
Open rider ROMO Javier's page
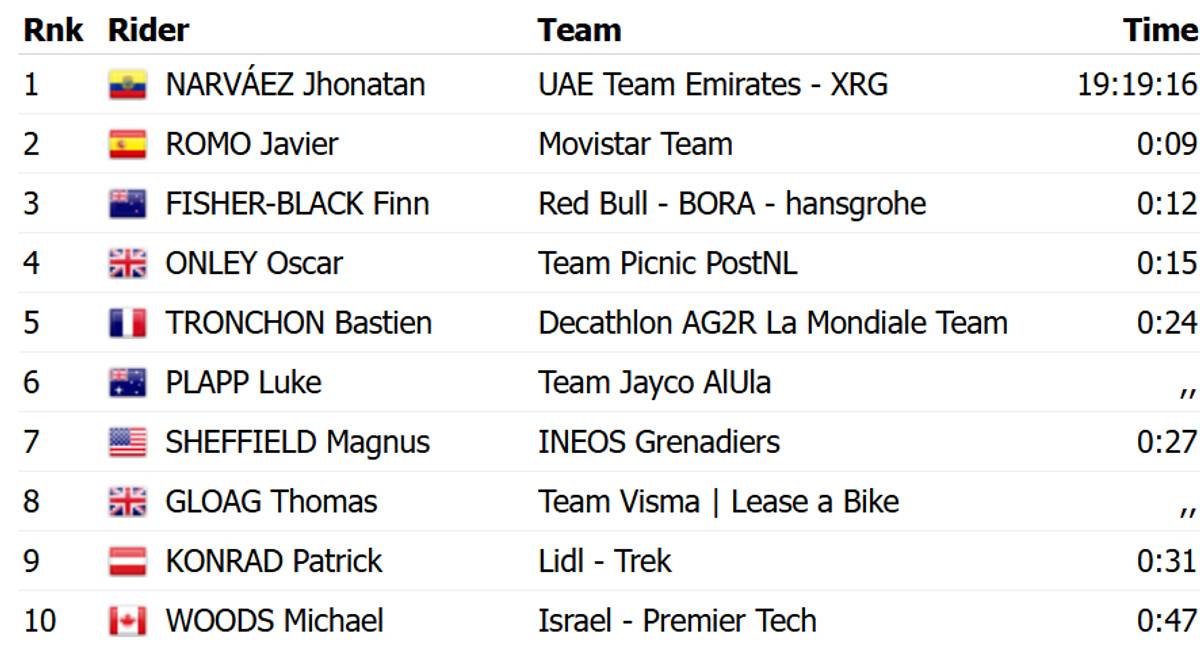point(251,144)
